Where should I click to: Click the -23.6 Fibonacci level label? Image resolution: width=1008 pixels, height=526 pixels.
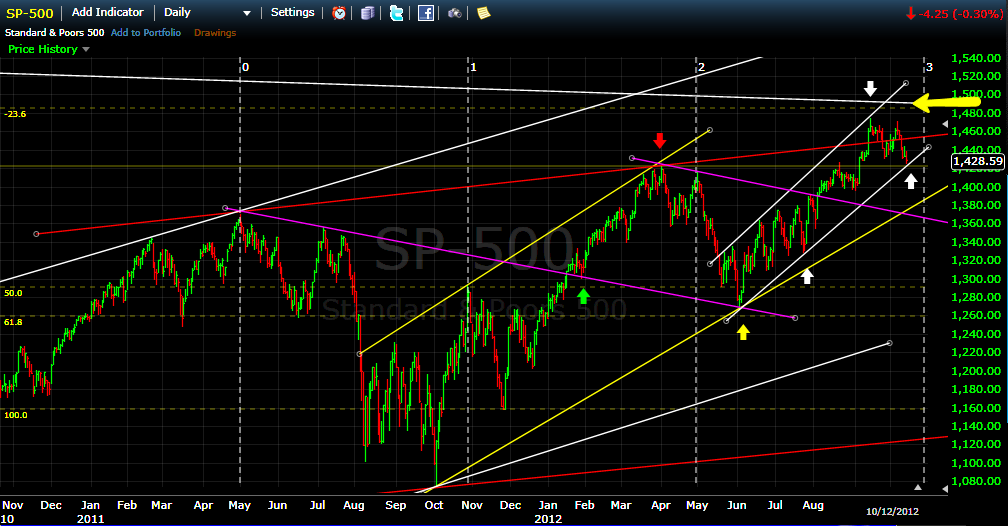coord(15,114)
